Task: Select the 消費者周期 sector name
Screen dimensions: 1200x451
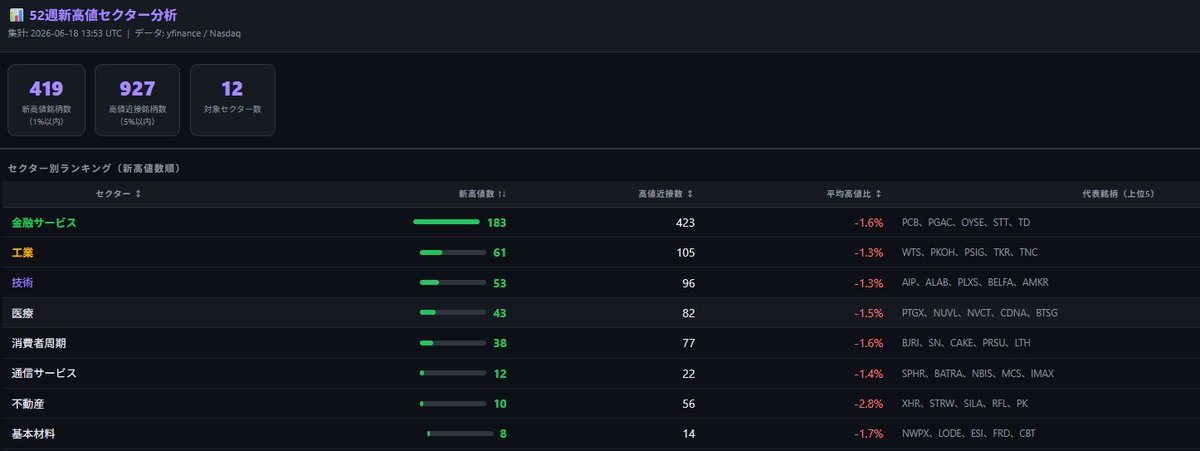Action: coord(39,343)
